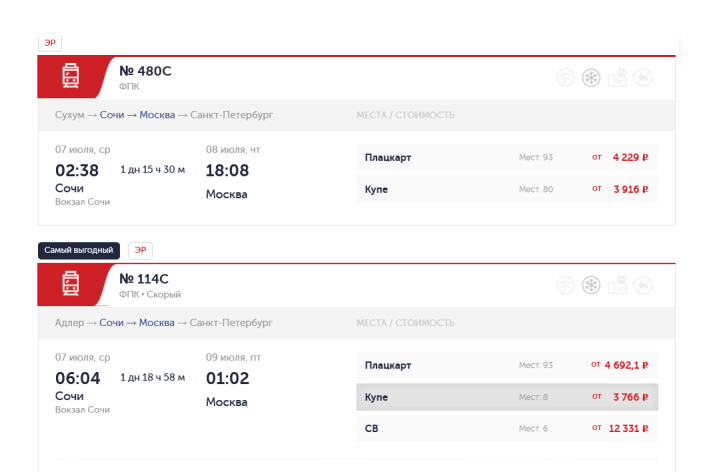720x476 pixels.
Task: Click the Wi-Fi icon for train 114С
Action: coord(565,285)
